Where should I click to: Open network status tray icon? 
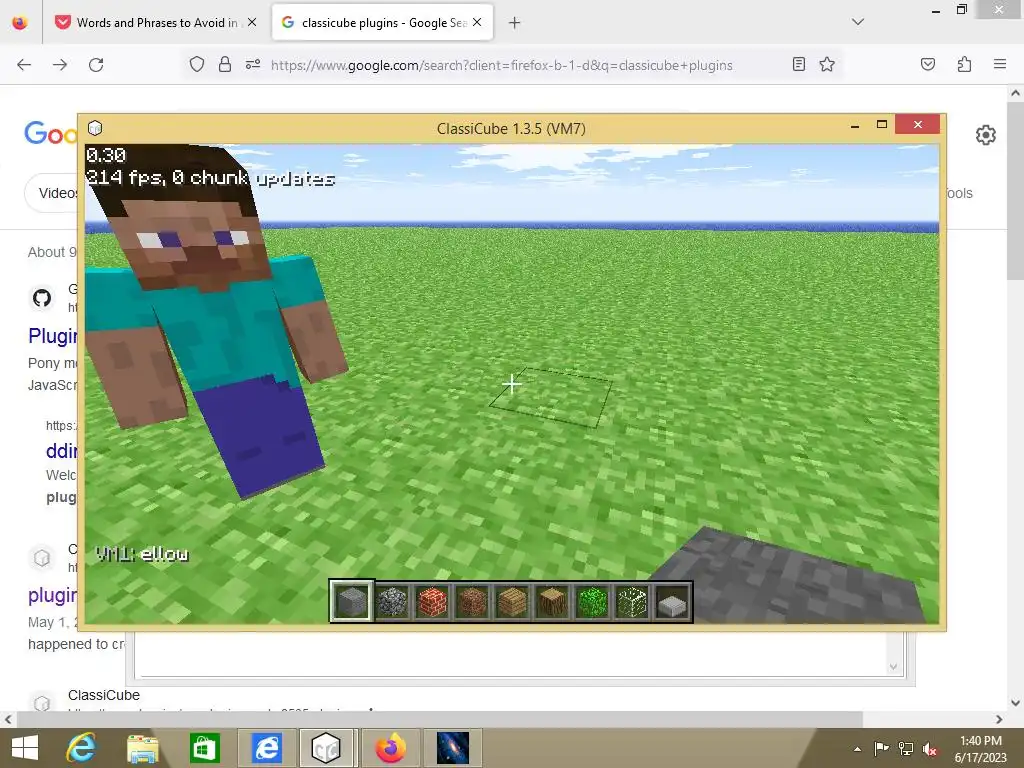click(x=906, y=748)
